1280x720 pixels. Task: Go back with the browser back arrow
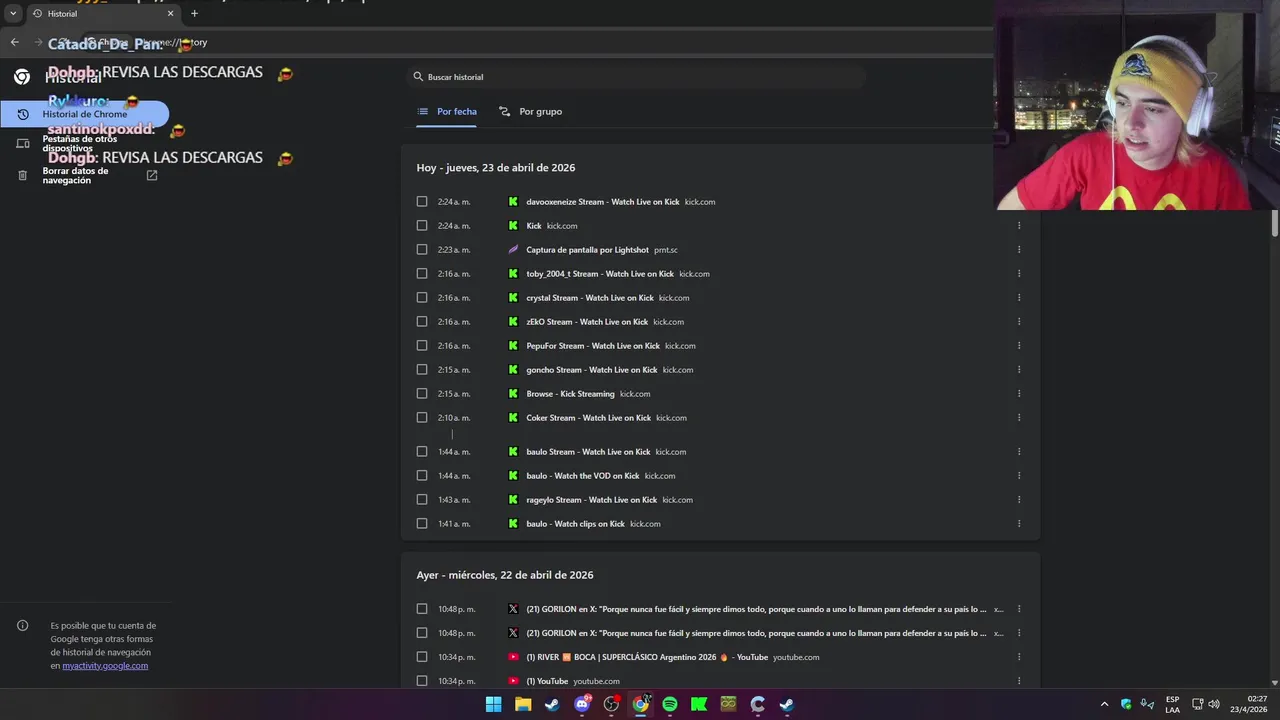tap(14, 42)
